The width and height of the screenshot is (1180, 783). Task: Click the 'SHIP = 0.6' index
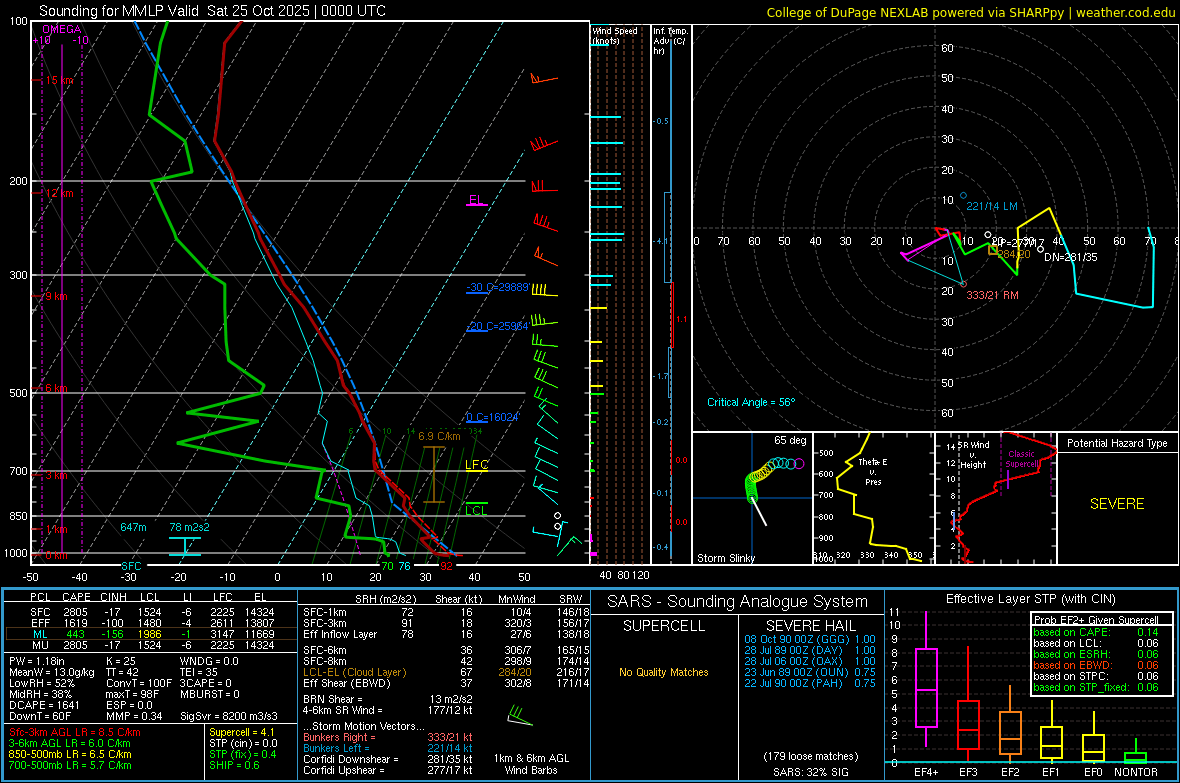pos(234,765)
